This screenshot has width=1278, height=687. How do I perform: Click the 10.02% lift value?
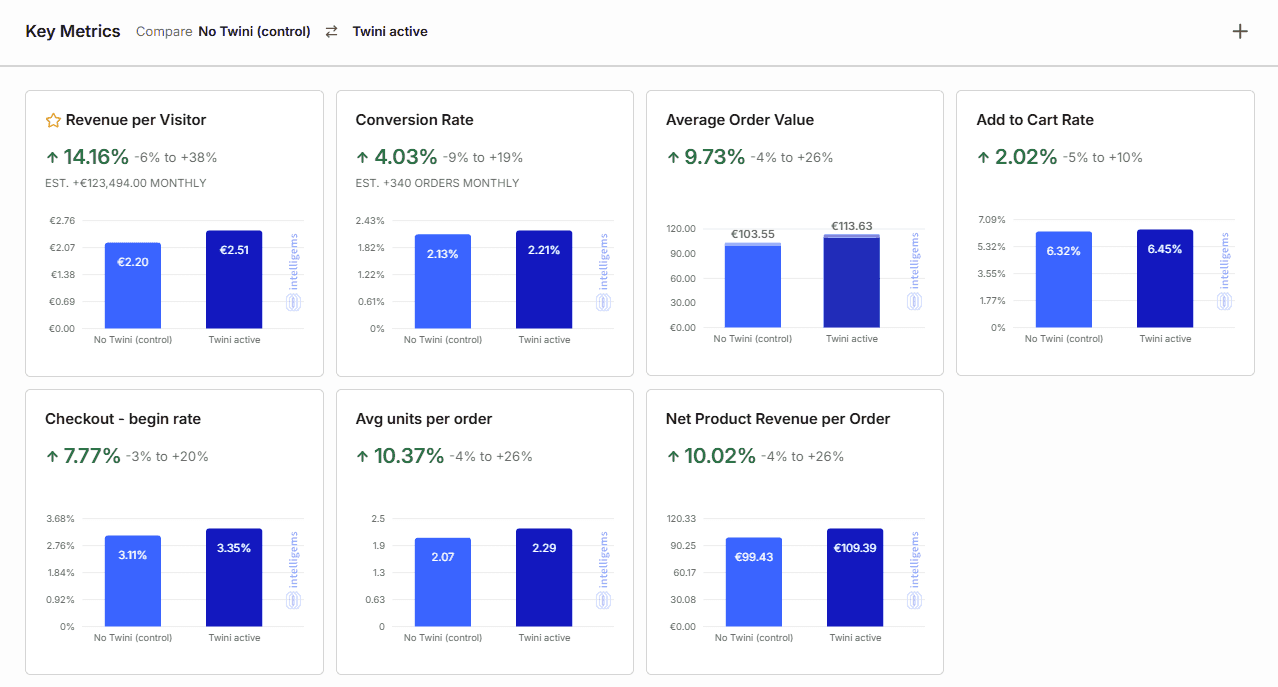(x=720, y=456)
